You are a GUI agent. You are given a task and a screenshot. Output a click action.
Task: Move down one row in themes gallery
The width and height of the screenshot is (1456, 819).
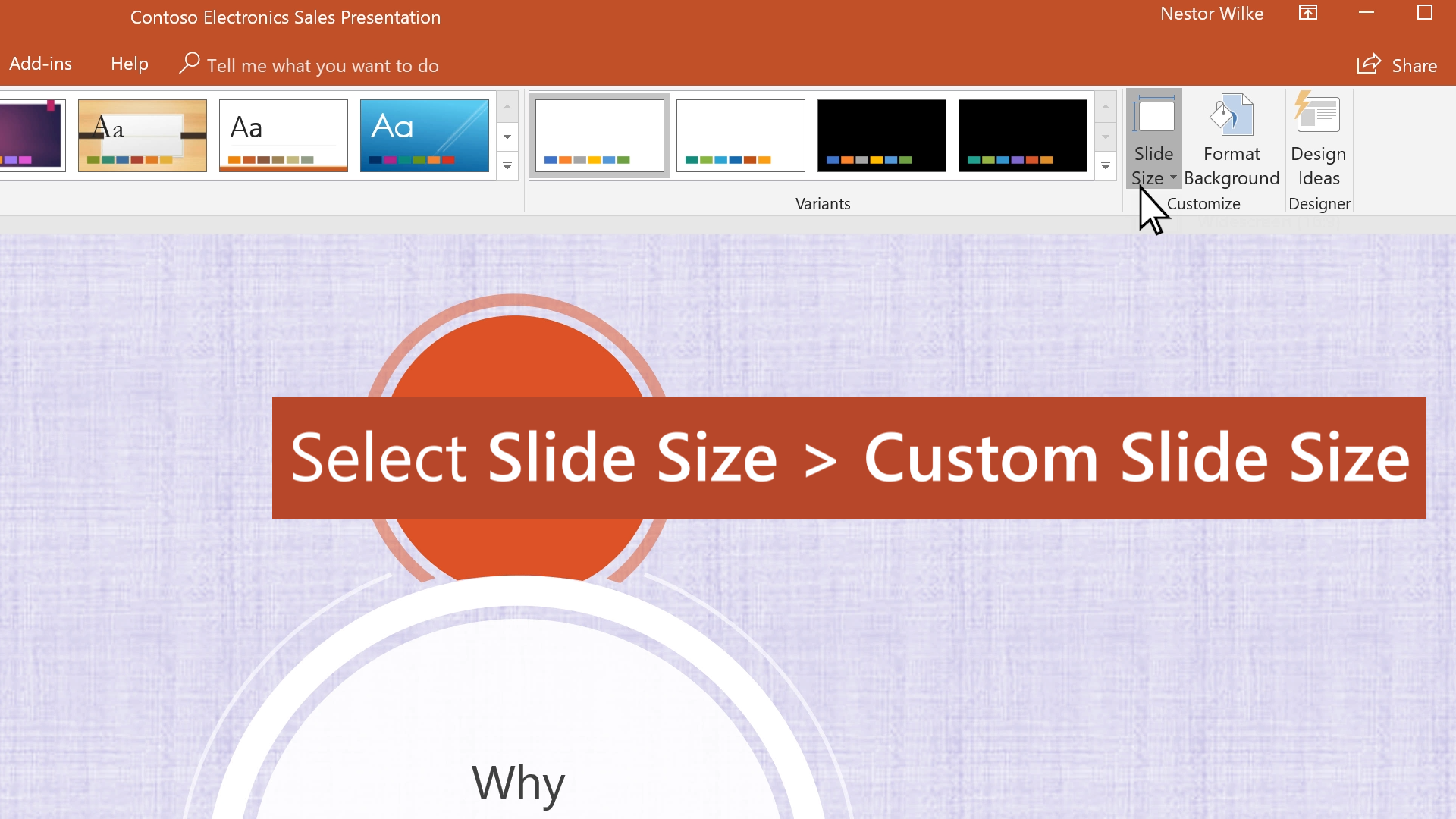click(x=507, y=137)
